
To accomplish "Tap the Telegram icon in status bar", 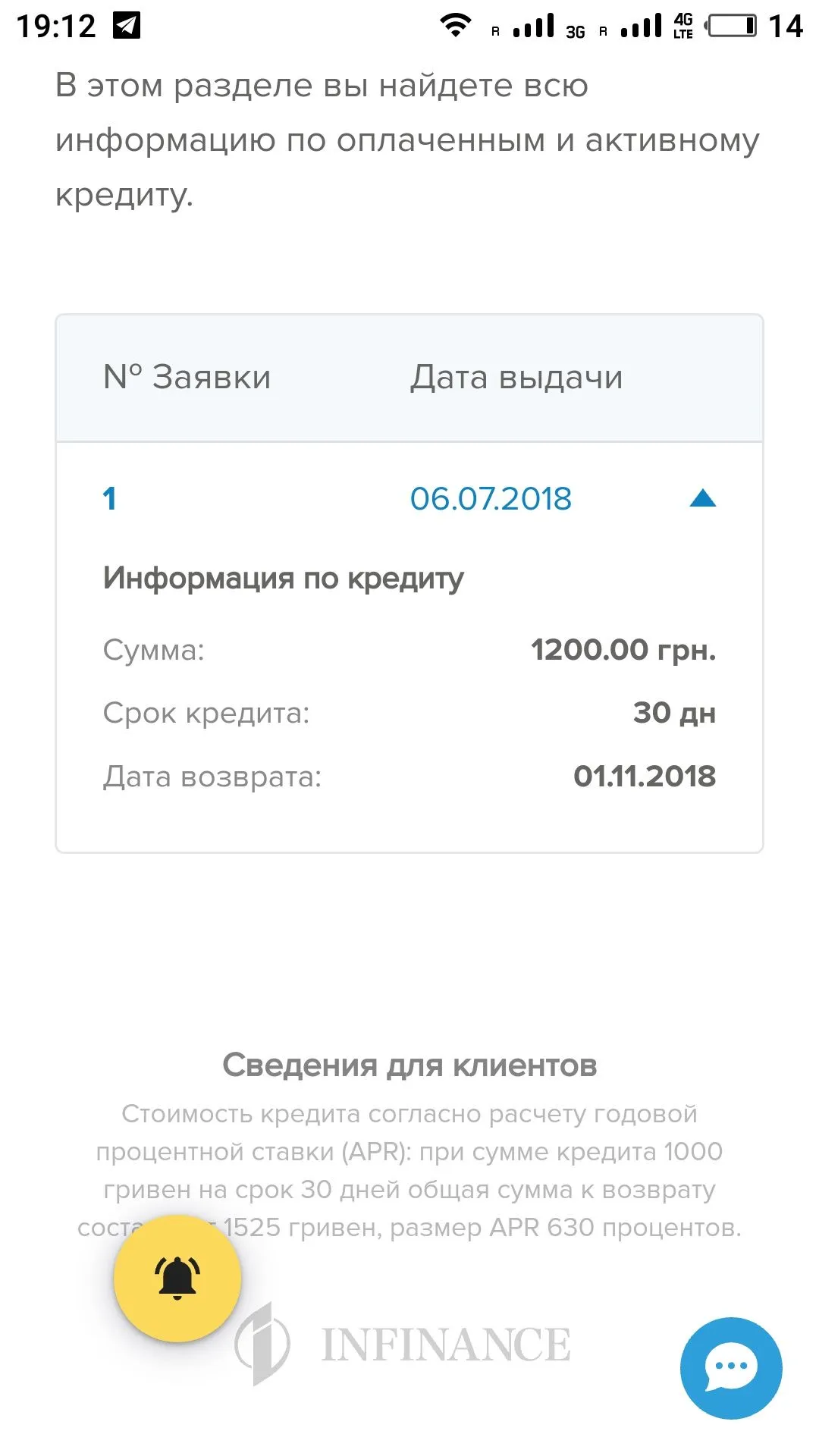I will [x=127, y=26].
